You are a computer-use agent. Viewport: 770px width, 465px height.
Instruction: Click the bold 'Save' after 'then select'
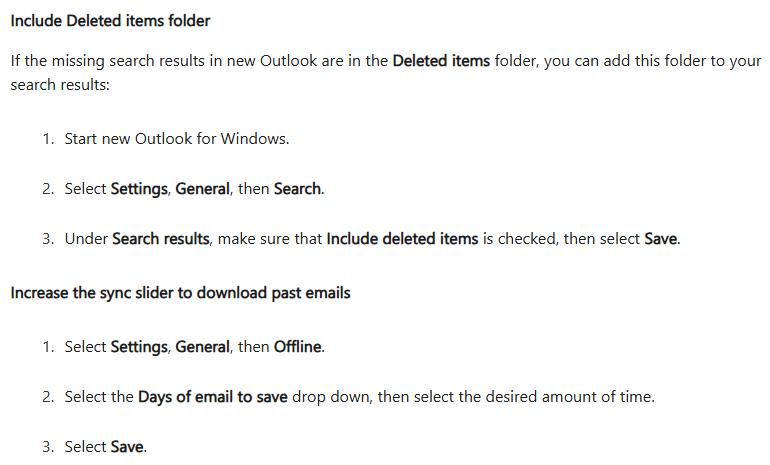tap(660, 239)
